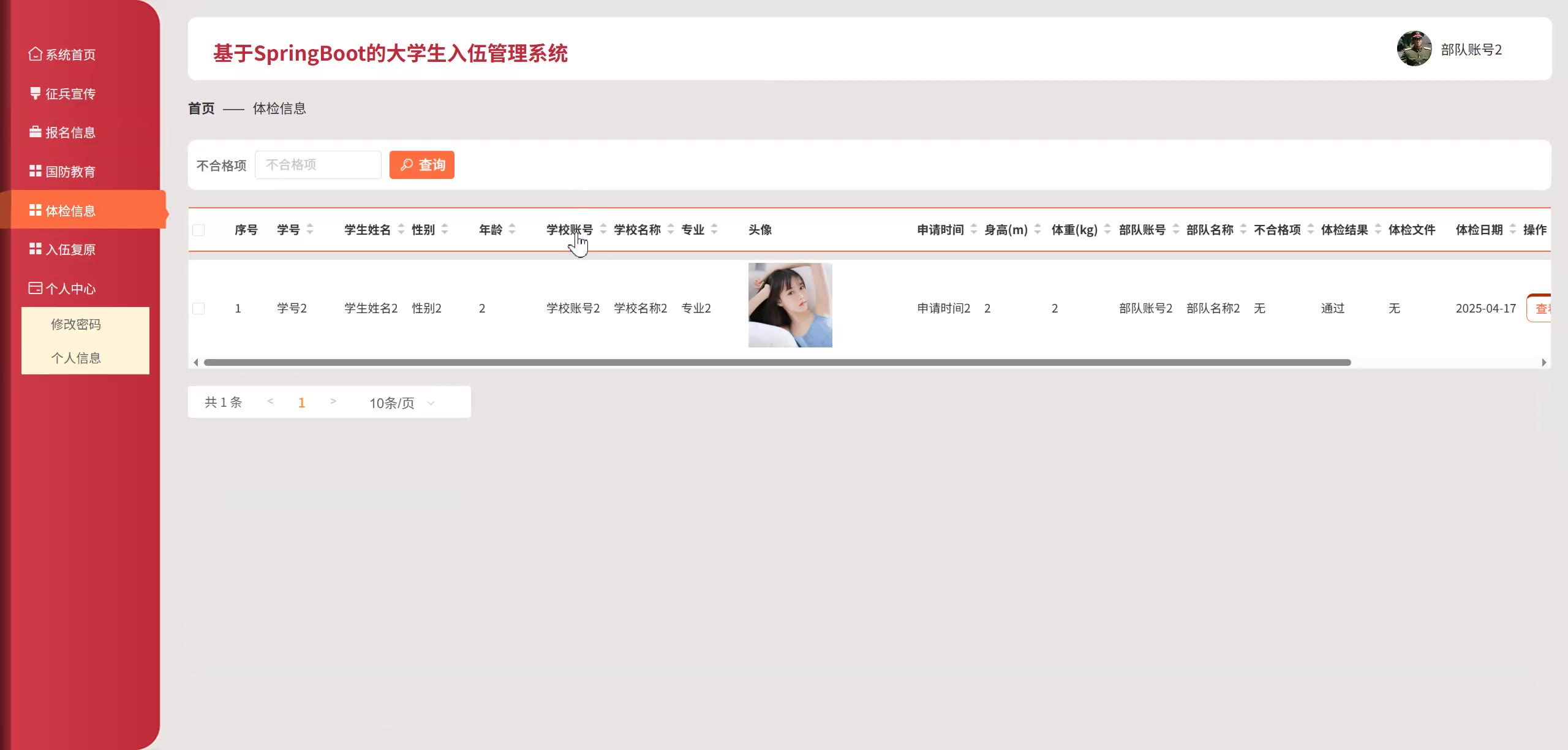Click the briefcase icon for 报名信息
The height and width of the screenshot is (750, 1568).
(35, 132)
